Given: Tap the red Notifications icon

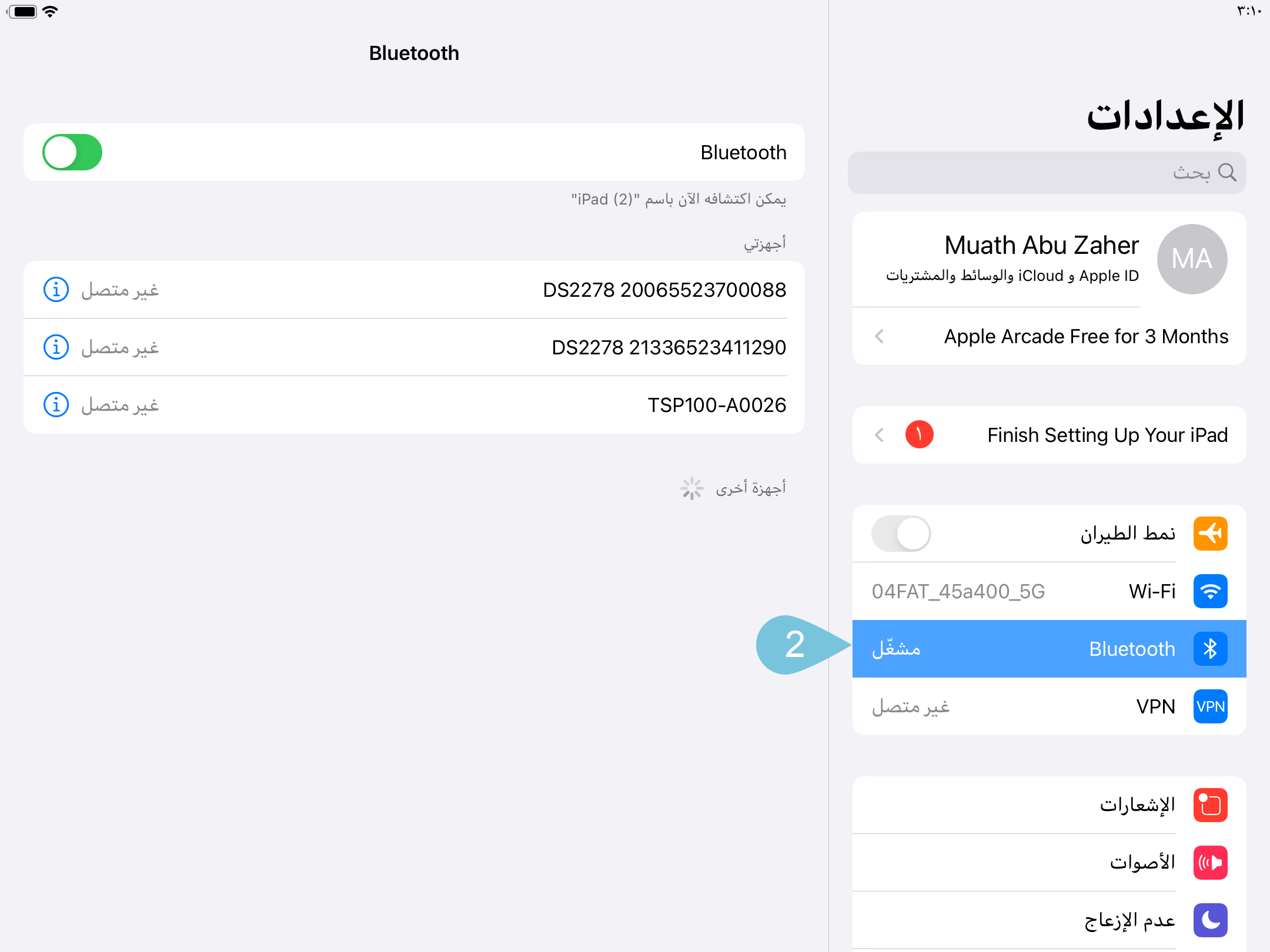Looking at the screenshot, I should coord(1210,805).
